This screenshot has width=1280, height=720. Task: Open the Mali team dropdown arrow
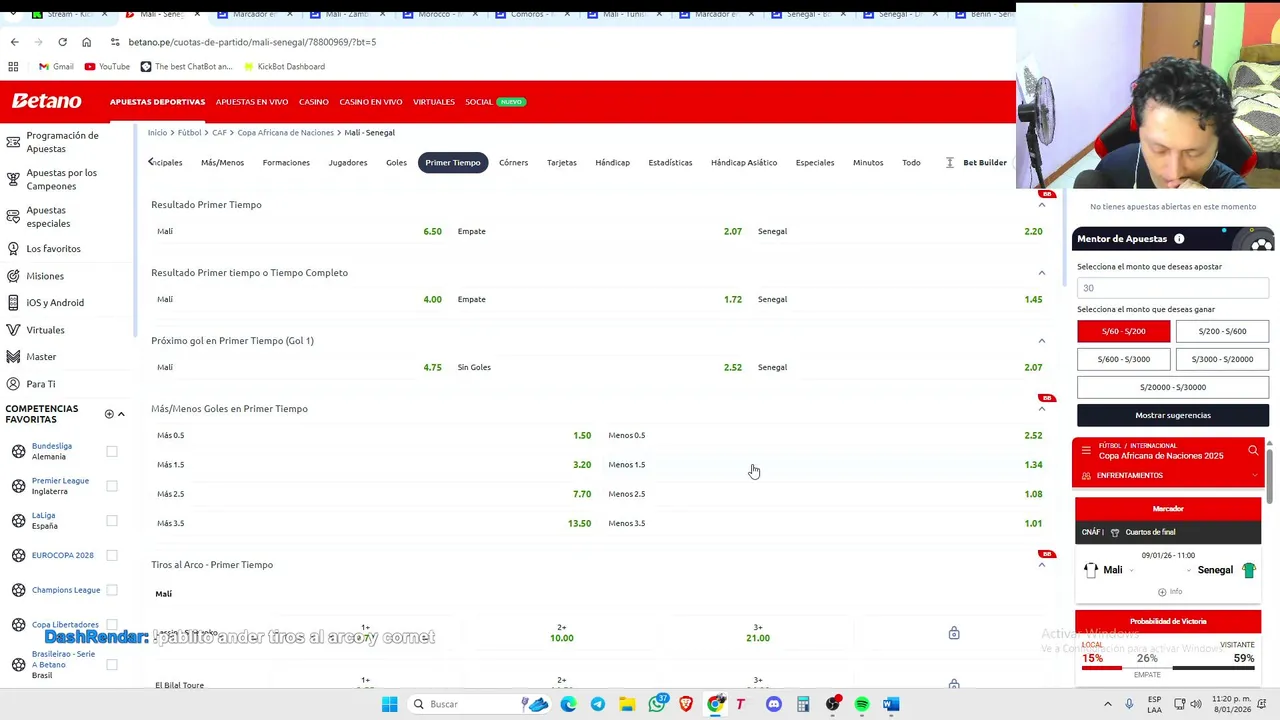tap(1132, 570)
